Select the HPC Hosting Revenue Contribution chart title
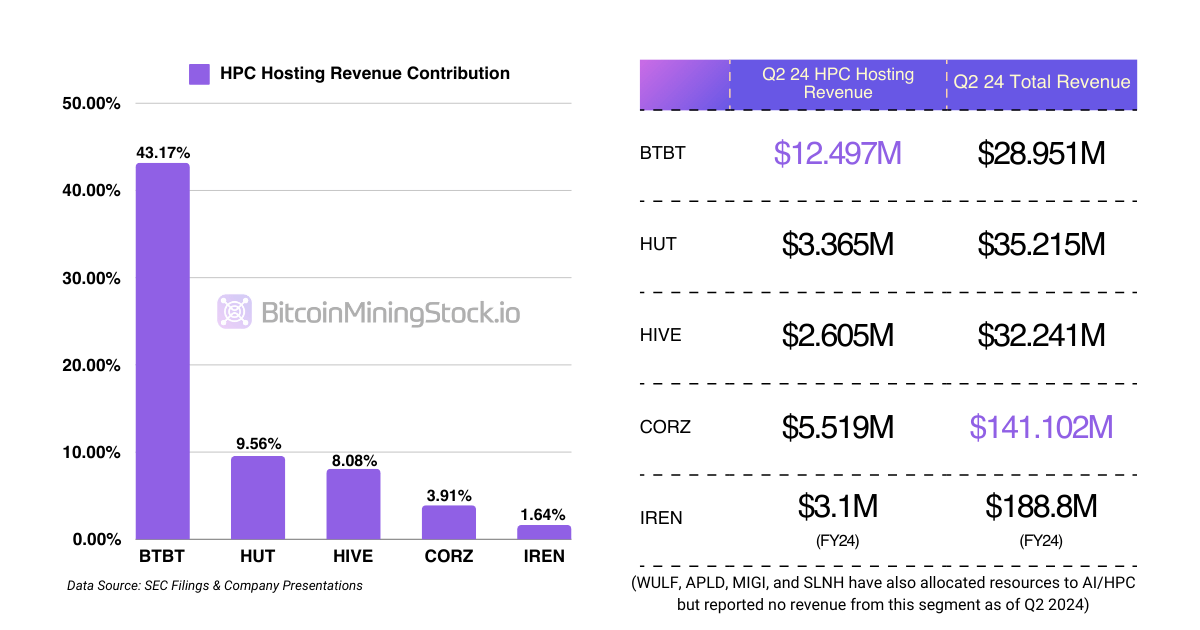Image resolution: width=1200 pixels, height=630 pixels. point(364,73)
